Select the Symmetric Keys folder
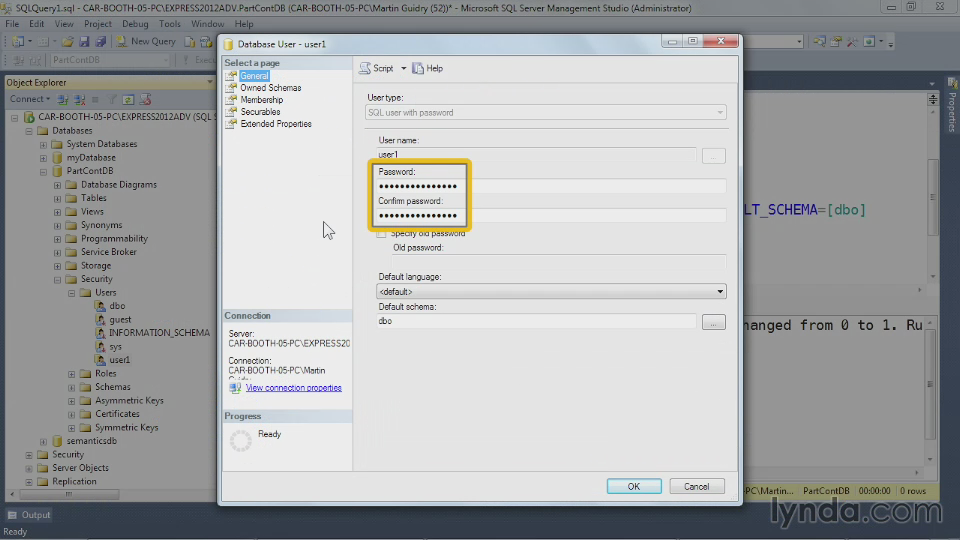Viewport: 960px width, 540px height. pos(127,427)
